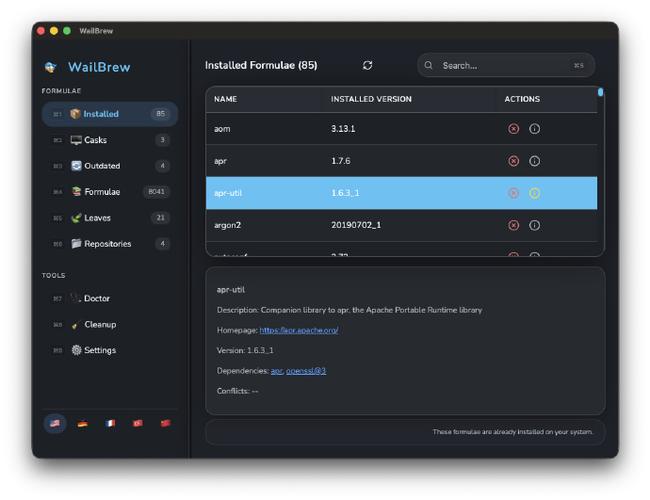Open the Casks section
This screenshot has height=500, width=650.
pyautogui.click(x=95, y=140)
